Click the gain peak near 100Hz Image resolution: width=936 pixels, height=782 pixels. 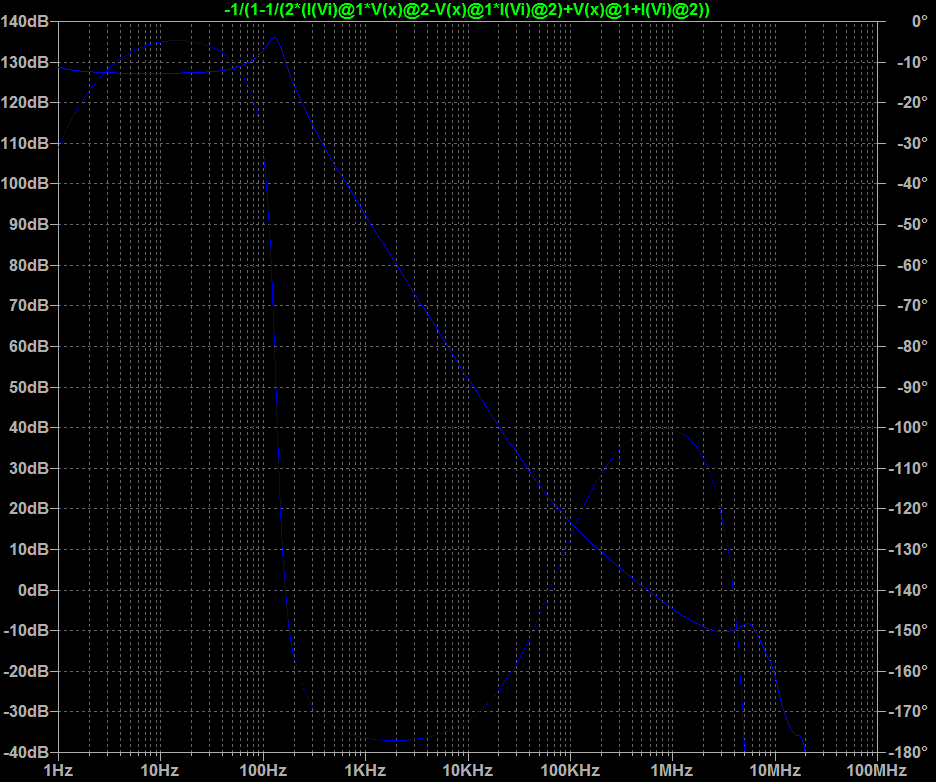pyautogui.click(x=275, y=38)
